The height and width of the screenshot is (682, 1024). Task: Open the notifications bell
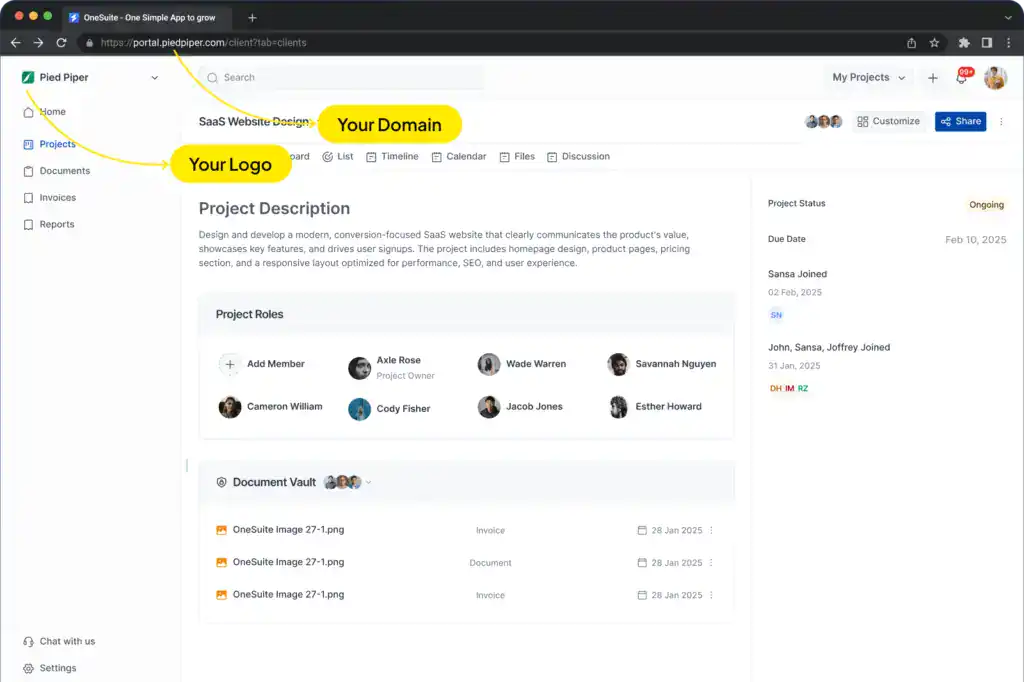click(961, 77)
